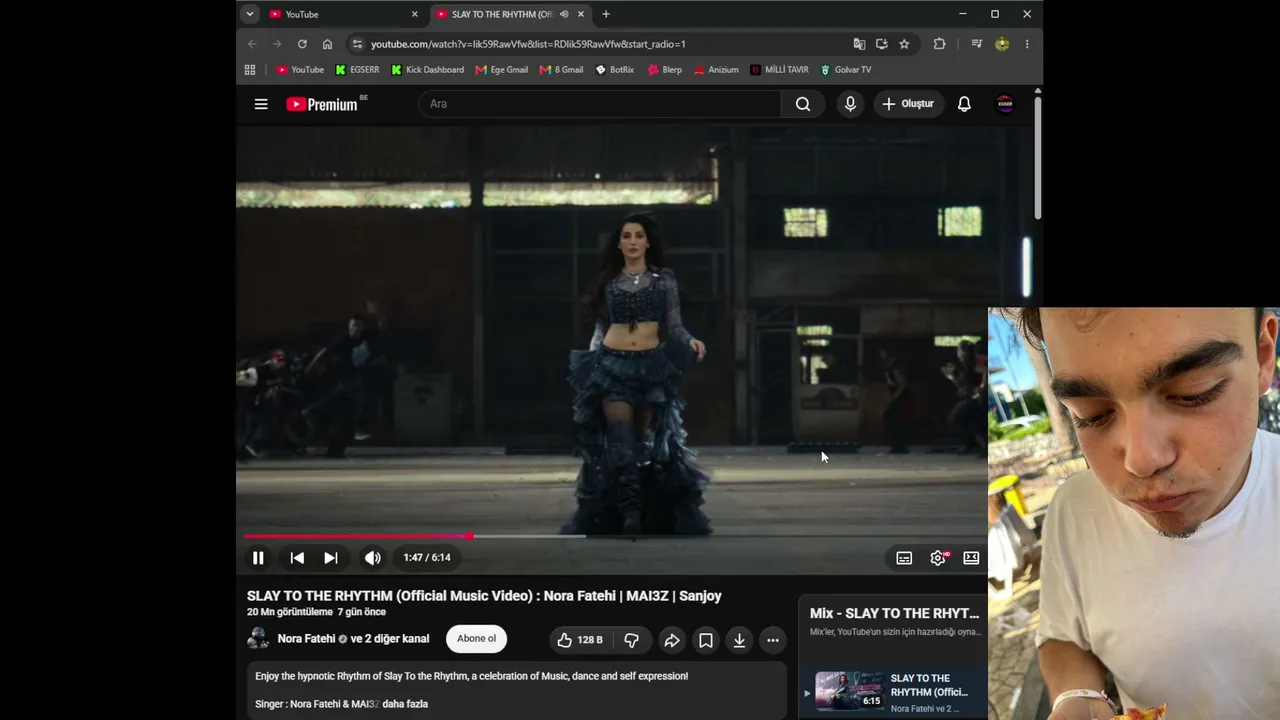Close the first YouTube browser tab

tap(415, 14)
